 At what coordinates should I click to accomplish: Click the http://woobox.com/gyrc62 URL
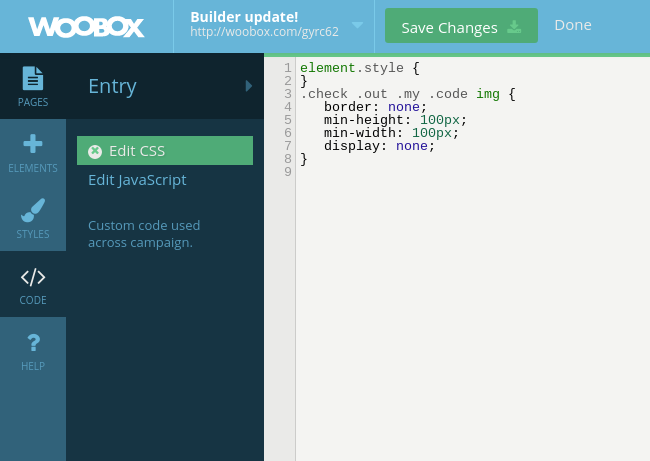264,32
